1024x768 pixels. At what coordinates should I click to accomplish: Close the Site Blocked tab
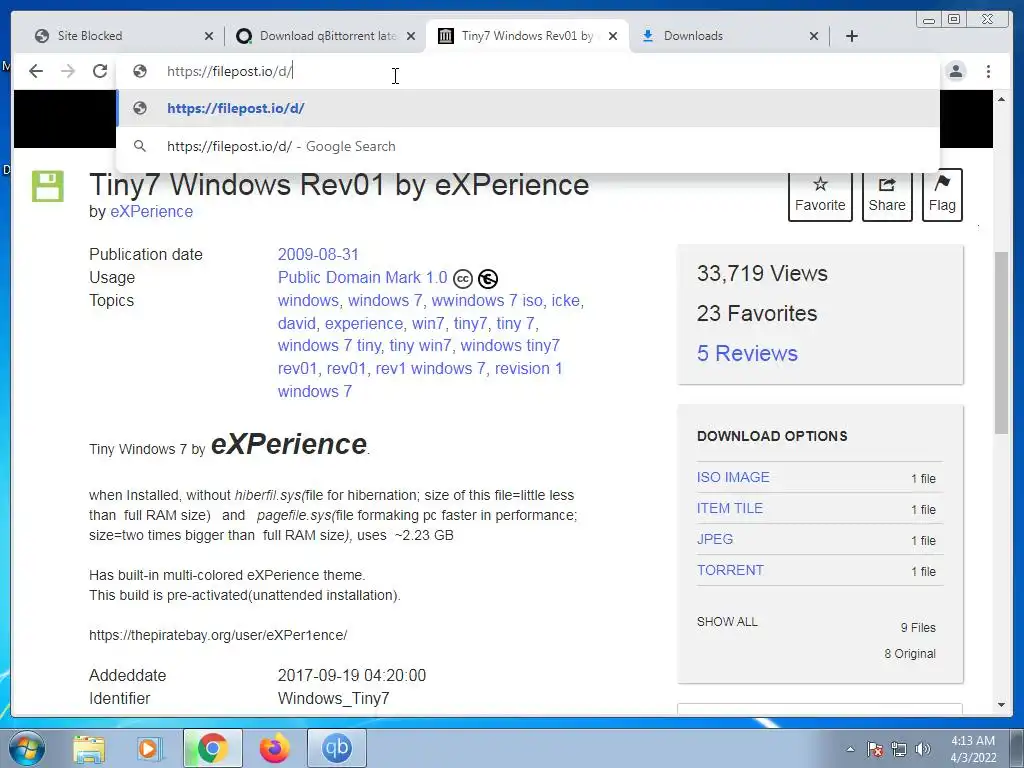pos(208,36)
